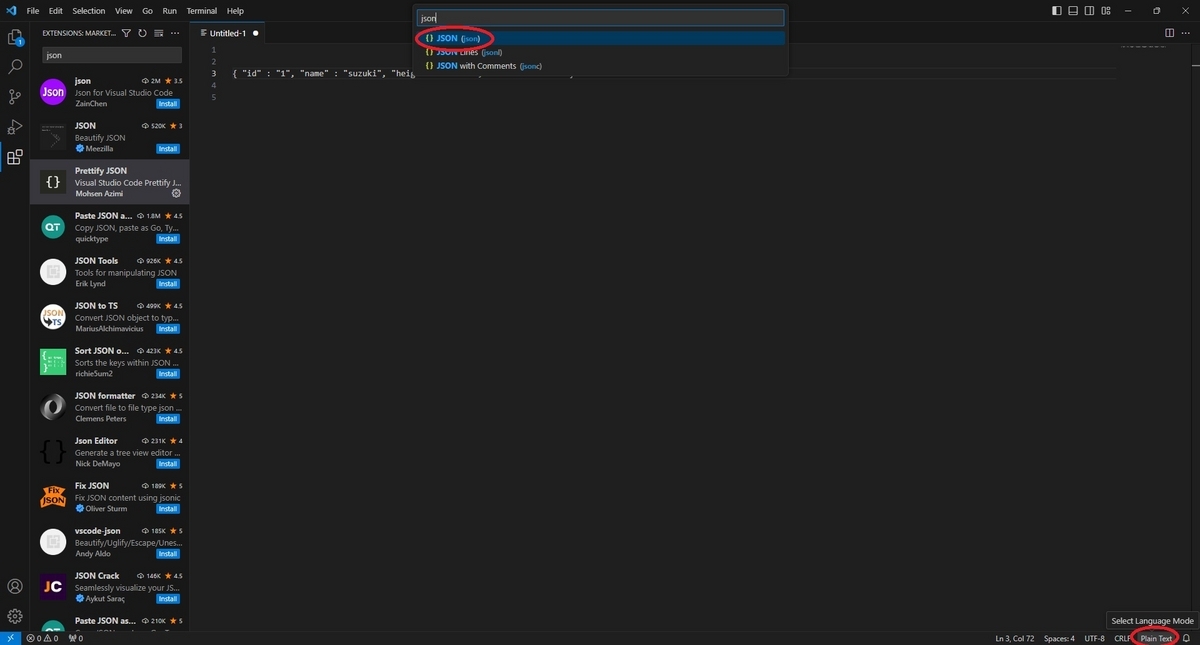The image size is (1200, 645).
Task: Open the Source Control view
Action: (15, 97)
